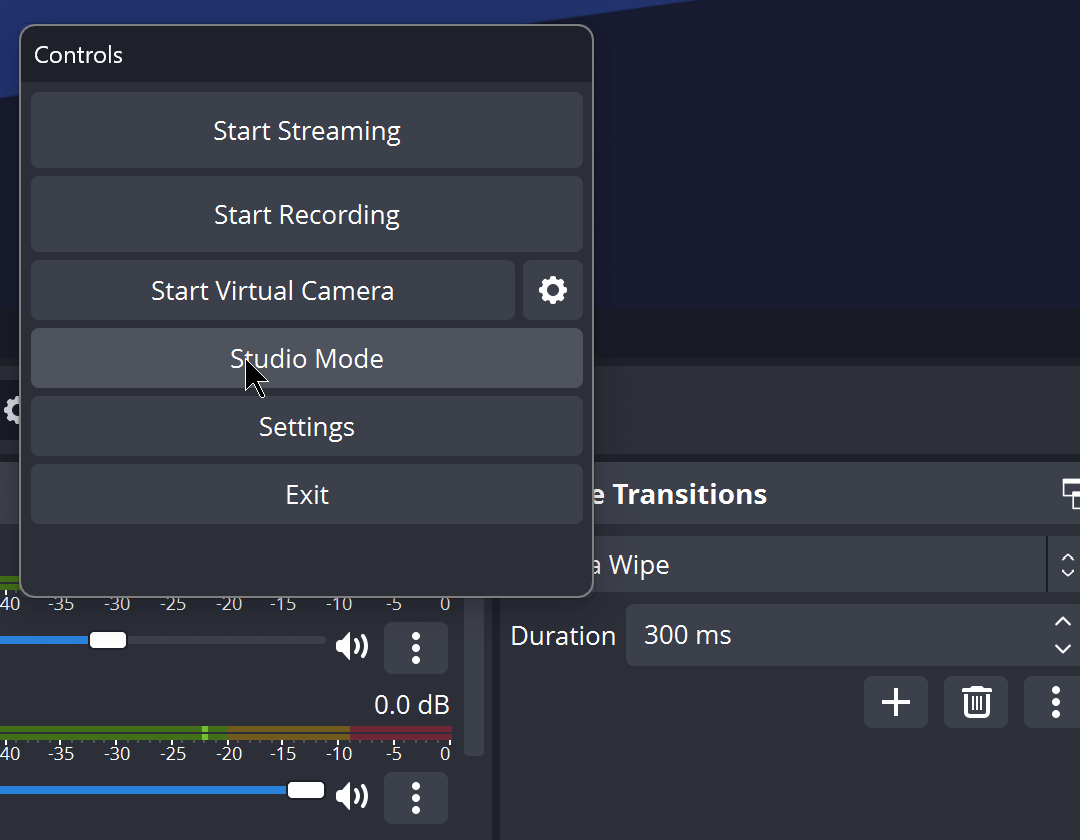Open the virtual camera configuration gear
Viewport: 1080px width, 840px height.
pos(553,290)
